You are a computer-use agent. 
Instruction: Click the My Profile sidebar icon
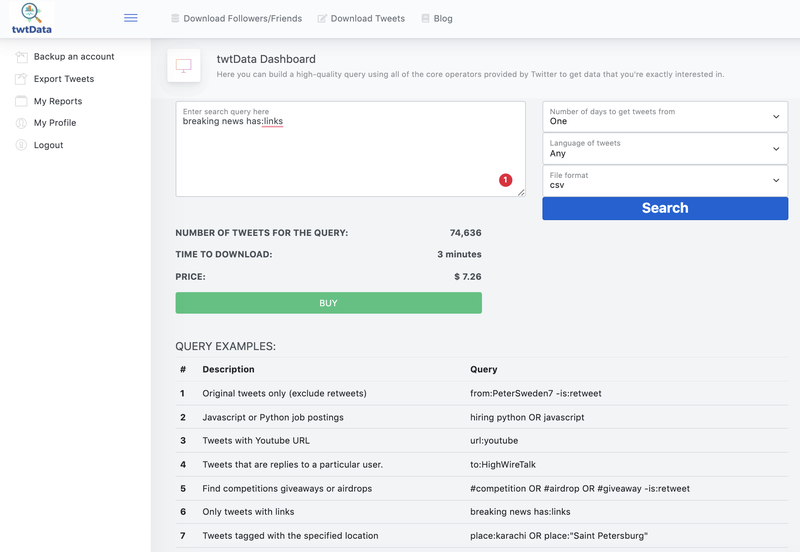pos(21,123)
